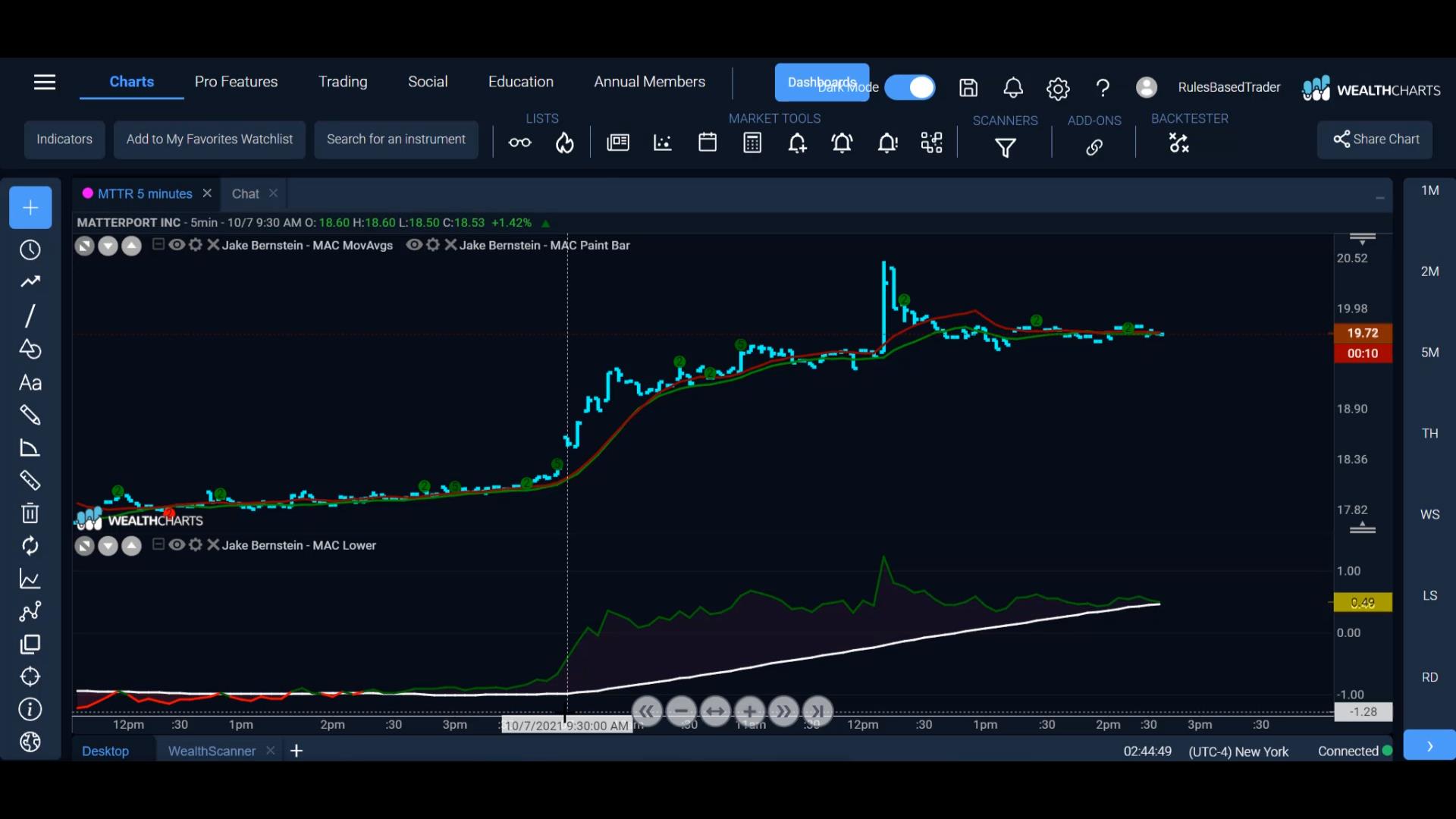Select the shapes drawing tool
Image resolution: width=1456 pixels, height=819 pixels.
30,349
